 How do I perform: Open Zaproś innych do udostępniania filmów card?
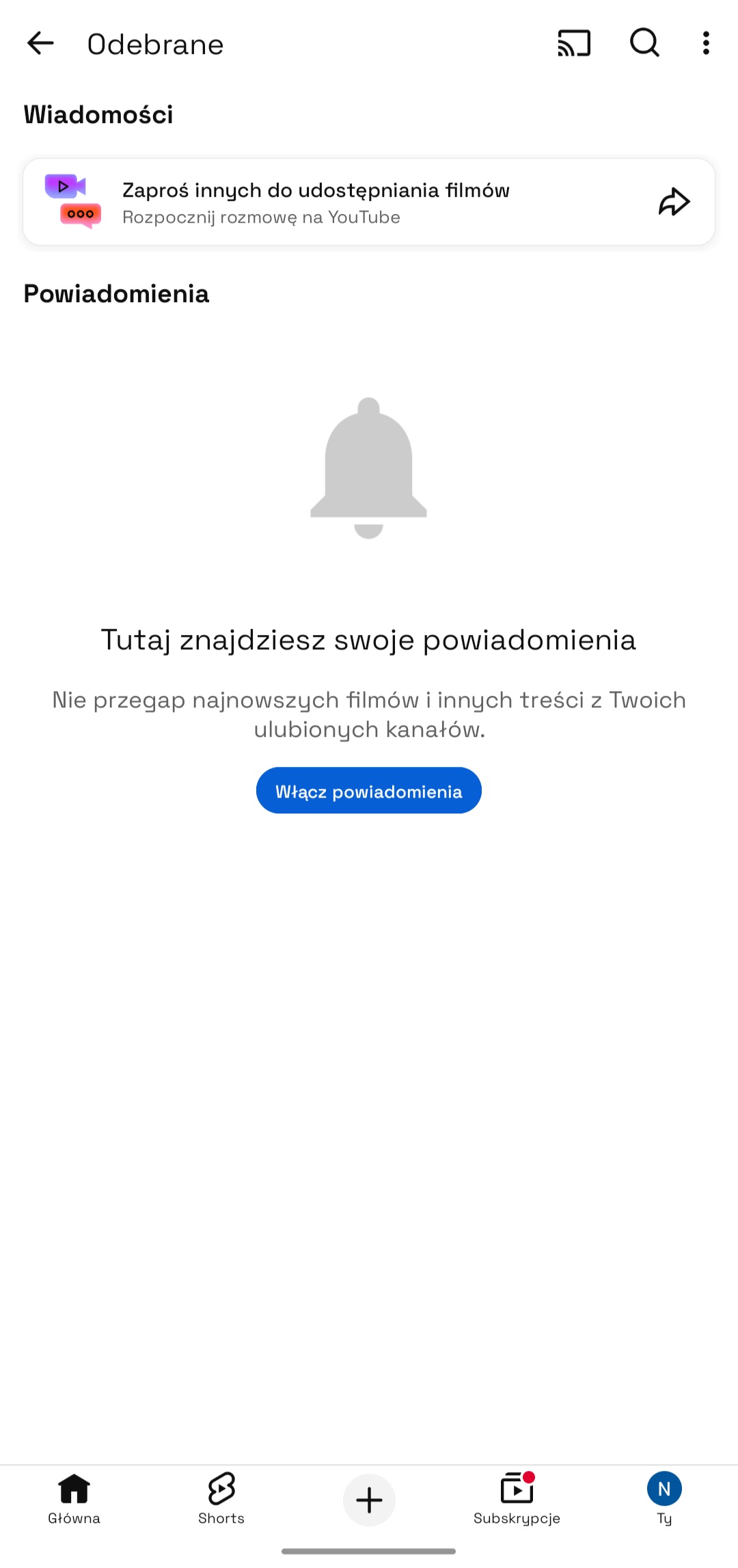tap(369, 202)
